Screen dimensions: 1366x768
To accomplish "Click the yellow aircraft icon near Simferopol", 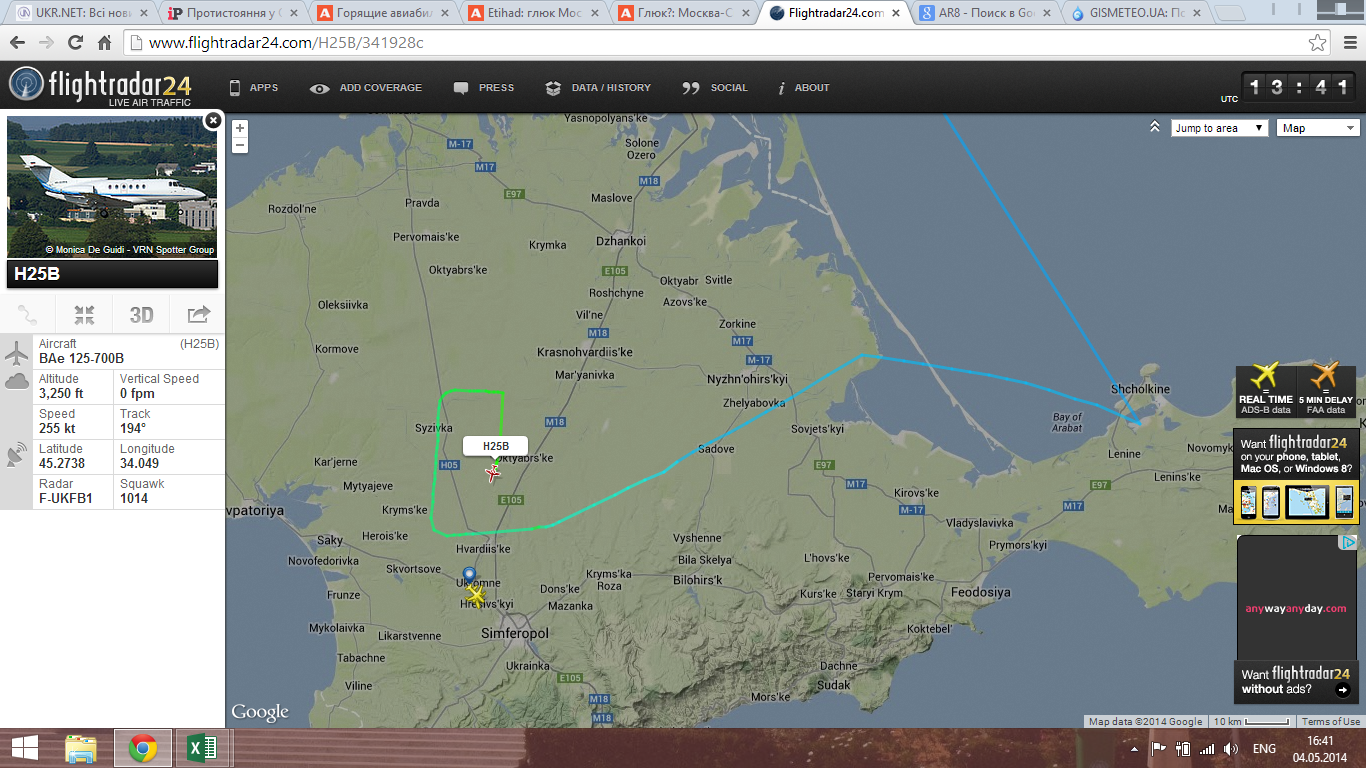I will (x=476, y=596).
